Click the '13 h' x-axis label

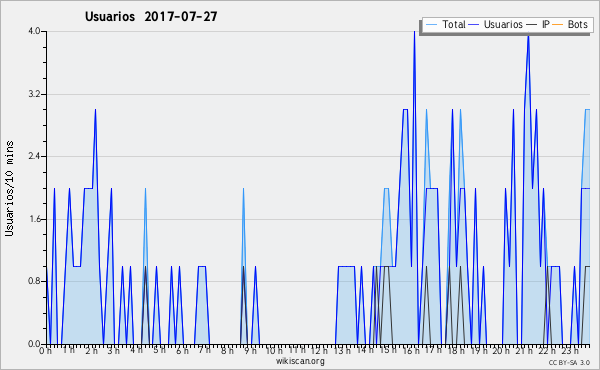[342, 351]
